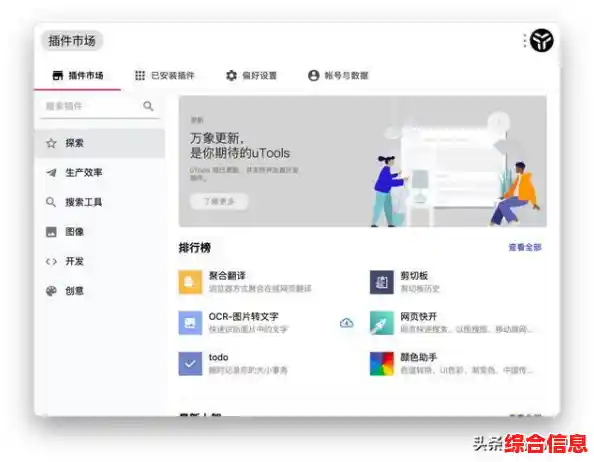Select 创意 category in sidebar

(100, 291)
